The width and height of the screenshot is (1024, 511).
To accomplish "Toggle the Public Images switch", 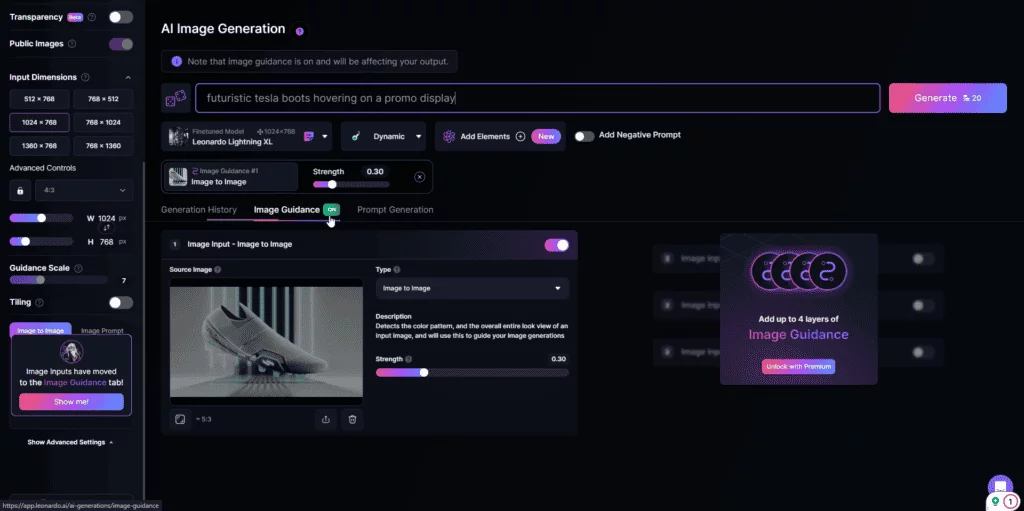I will pyautogui.click(x=121, y=44).
